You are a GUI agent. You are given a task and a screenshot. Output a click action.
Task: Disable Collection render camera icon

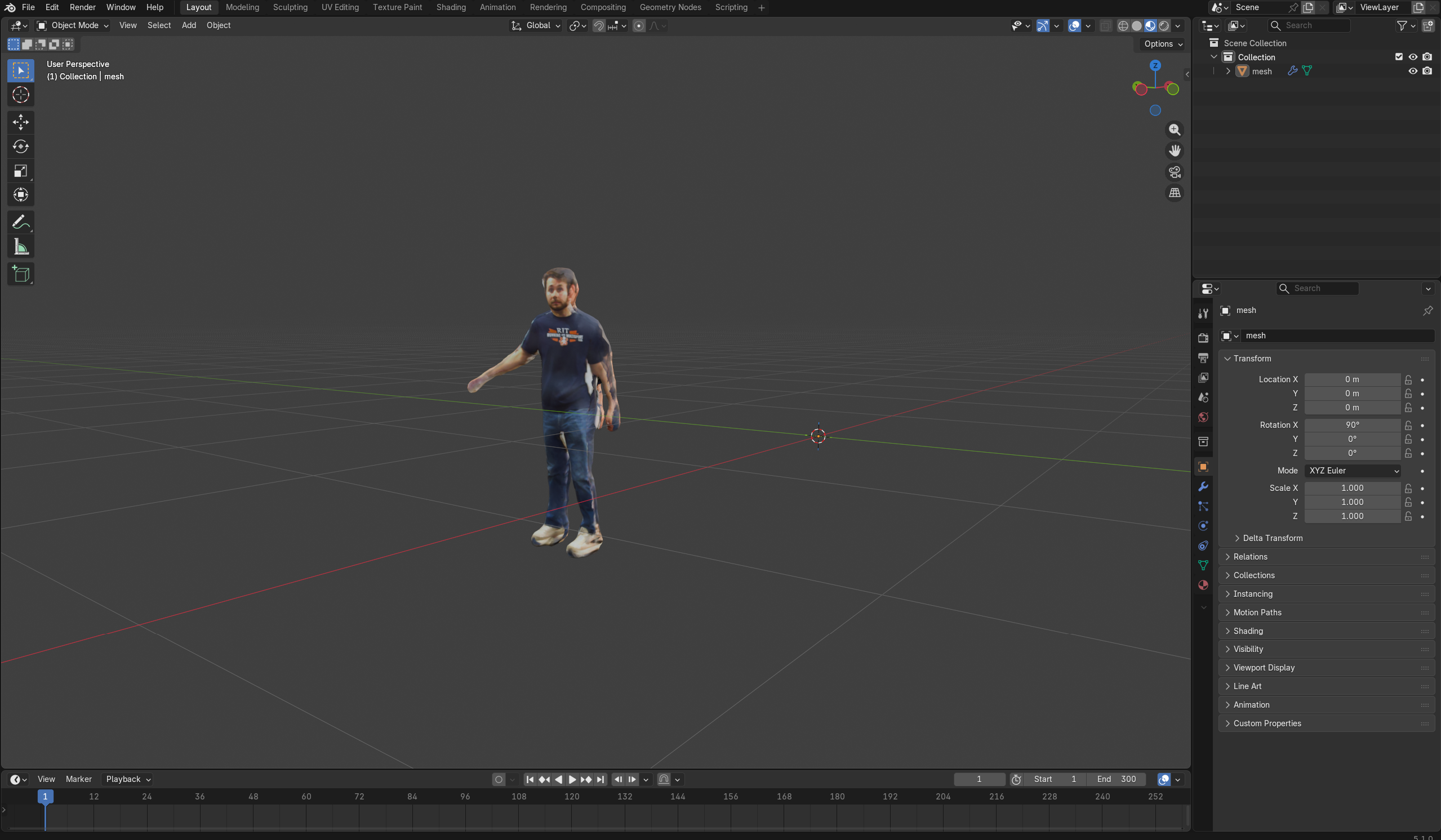pos(1427,56)
